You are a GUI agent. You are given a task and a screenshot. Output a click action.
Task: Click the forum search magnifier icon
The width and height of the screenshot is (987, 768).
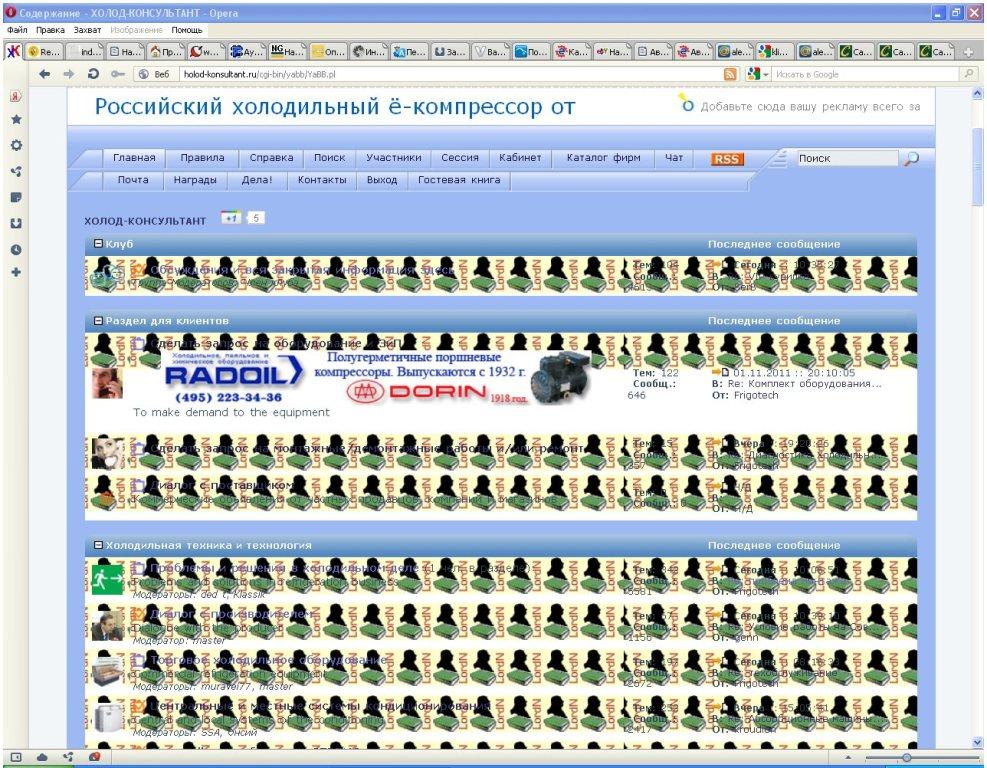click(x=911, y=159)
